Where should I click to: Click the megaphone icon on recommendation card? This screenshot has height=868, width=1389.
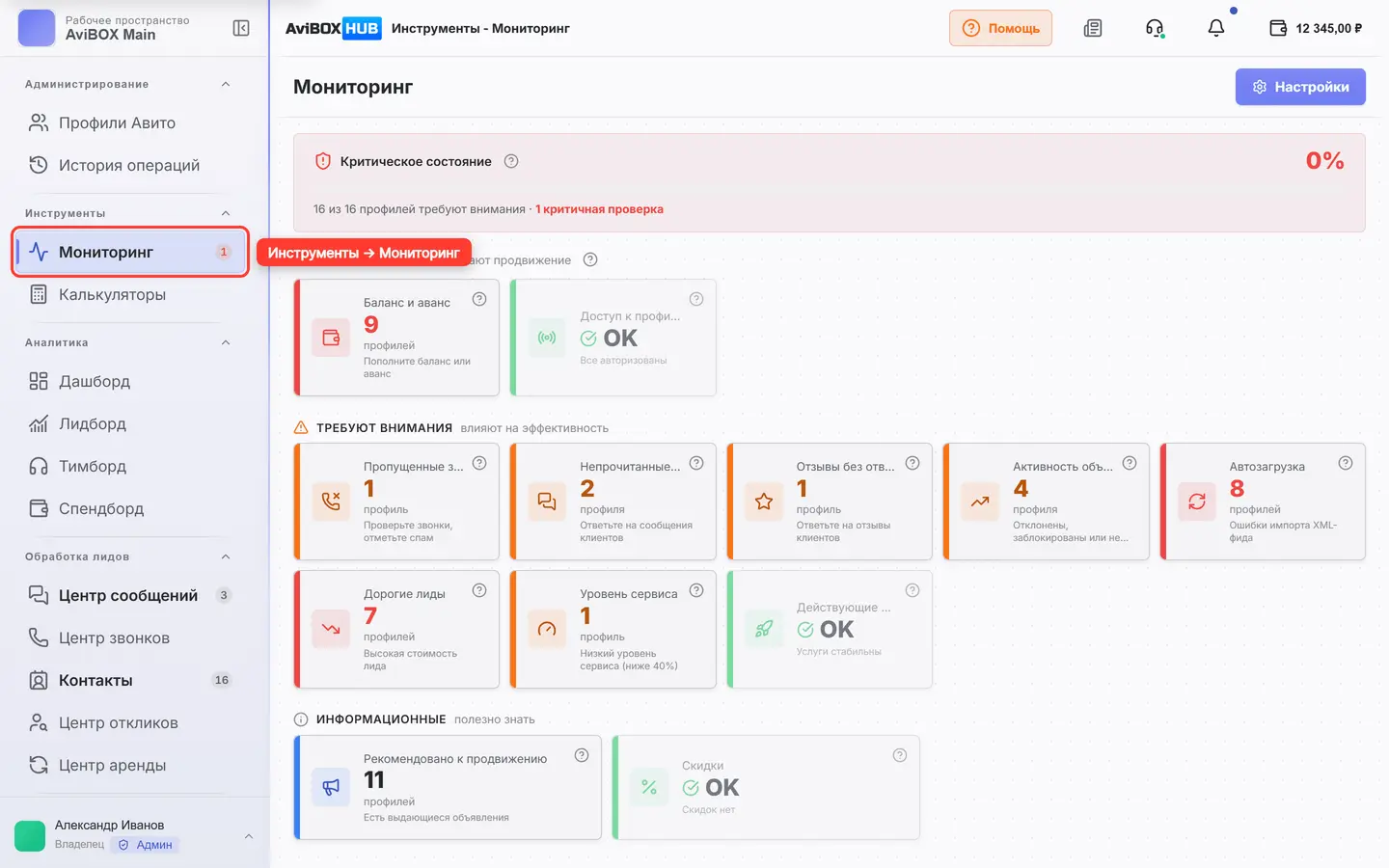click(x=331, y=787)
